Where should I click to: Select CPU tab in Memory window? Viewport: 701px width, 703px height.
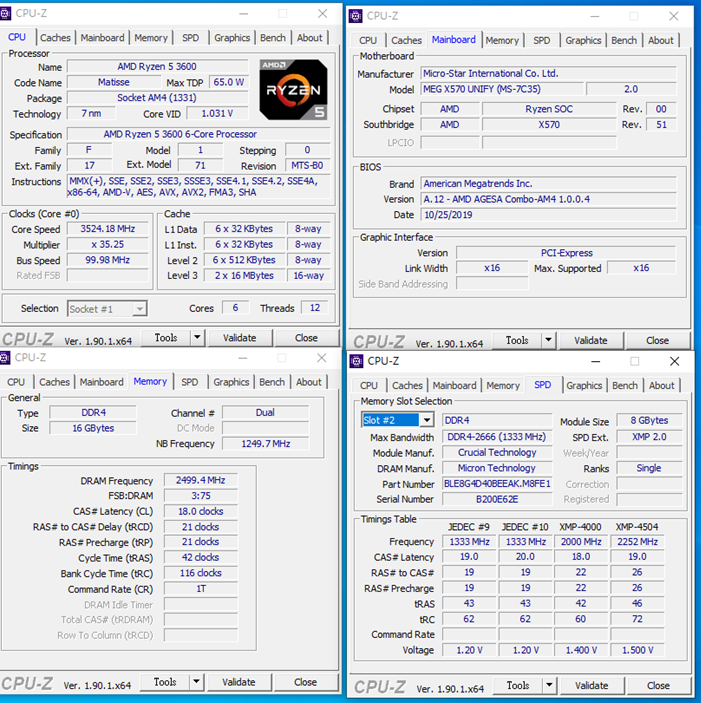point(16,382)
